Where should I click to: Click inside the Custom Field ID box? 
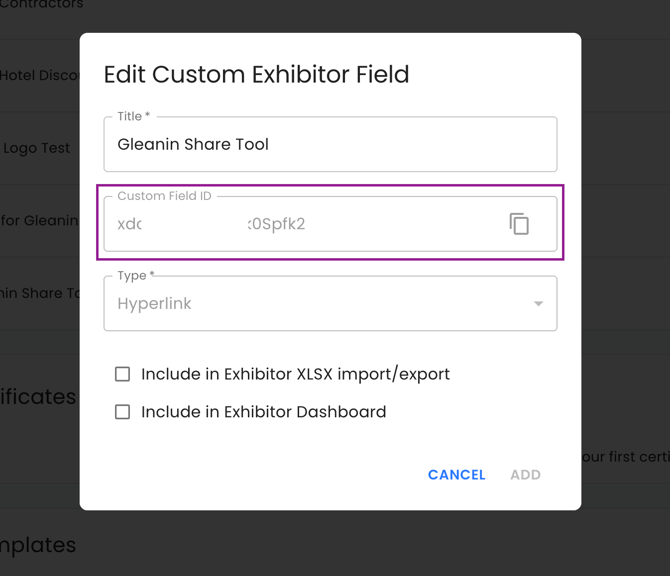[x=330, y=224]
